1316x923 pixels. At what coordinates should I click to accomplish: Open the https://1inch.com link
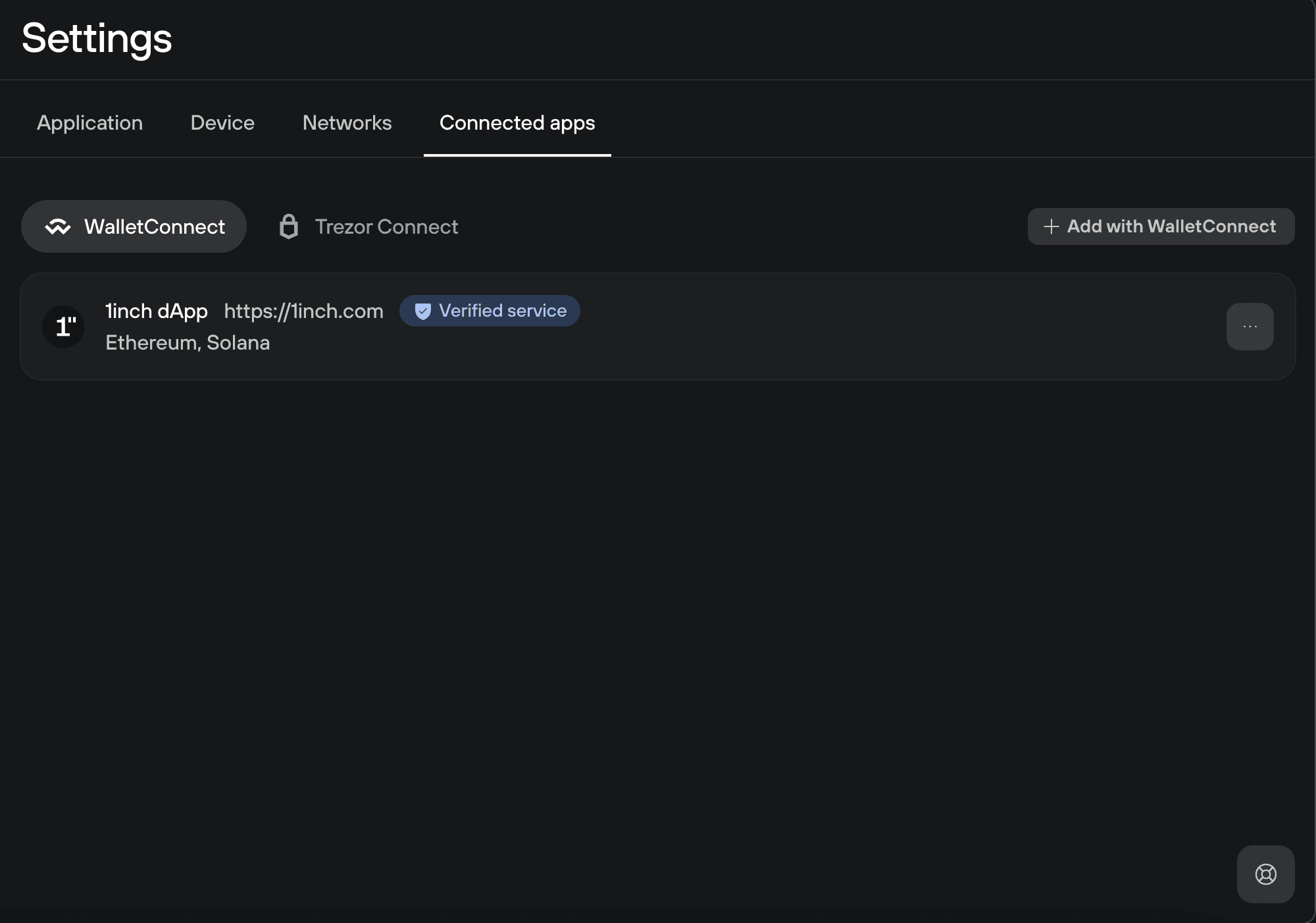[303, 311]
